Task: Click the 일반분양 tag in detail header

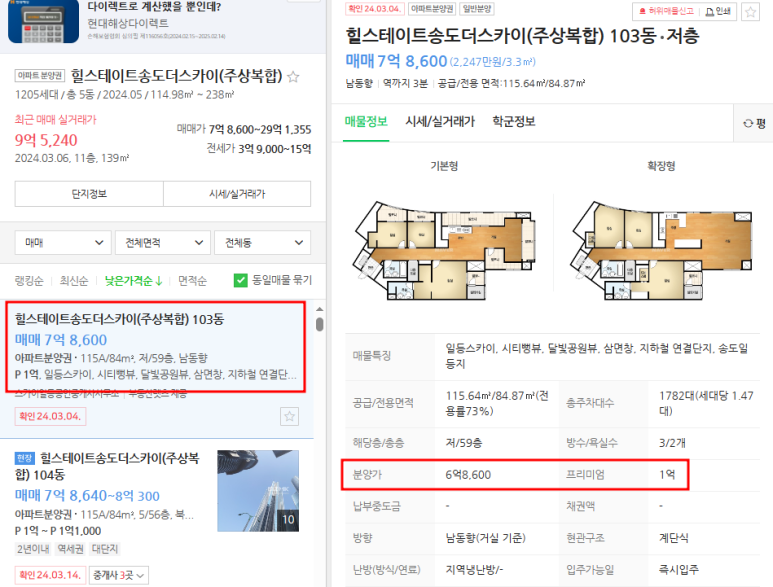Action: click(x=476, y=9)
